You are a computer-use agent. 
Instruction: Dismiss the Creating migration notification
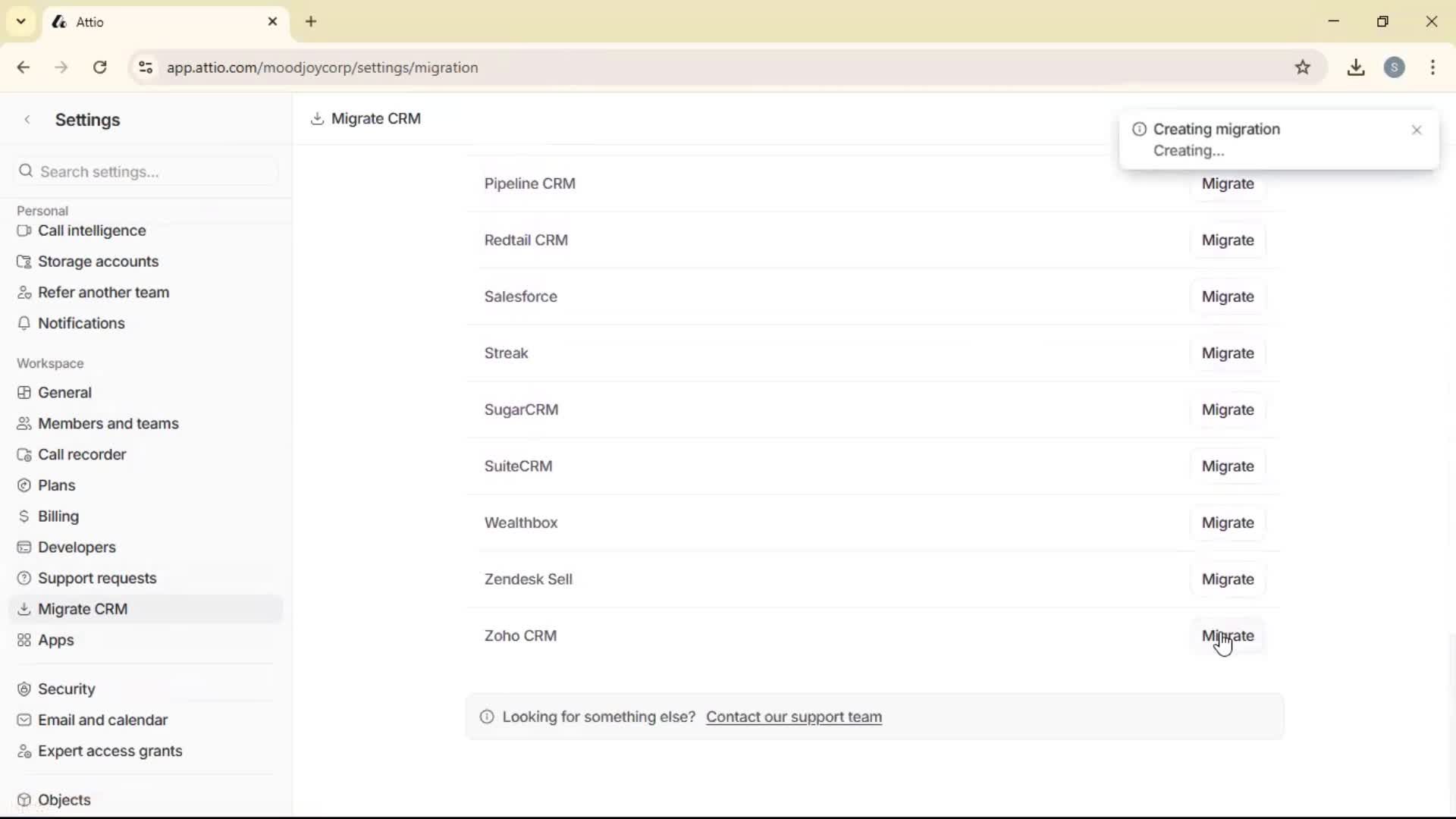1417,130
